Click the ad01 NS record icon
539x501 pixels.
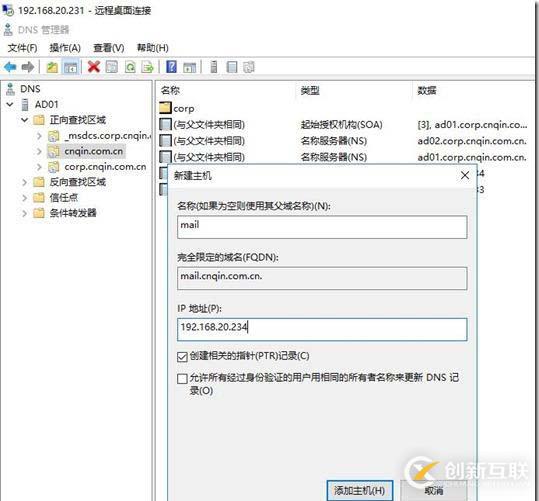coord(165,156)
